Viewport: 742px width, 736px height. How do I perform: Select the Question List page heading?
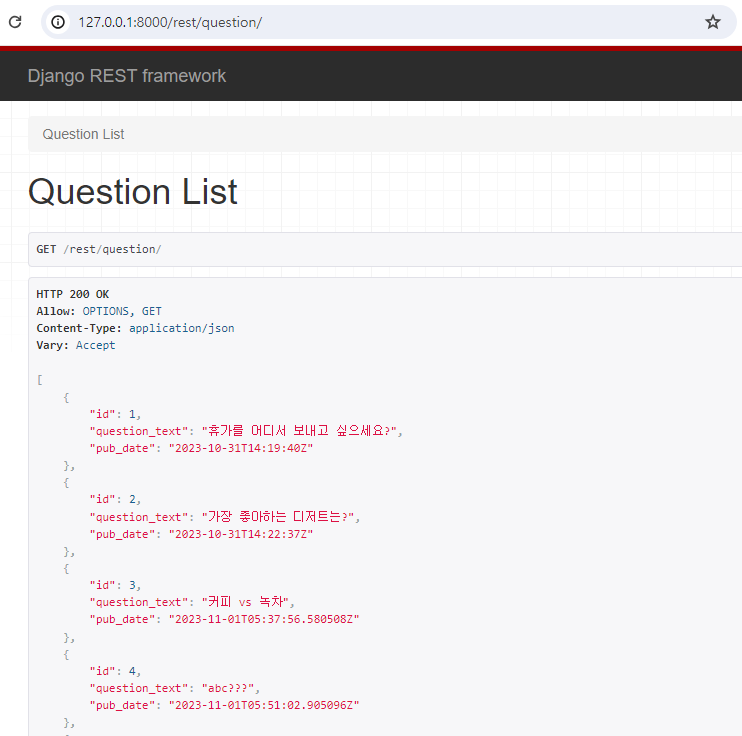[x=132, y=192]
